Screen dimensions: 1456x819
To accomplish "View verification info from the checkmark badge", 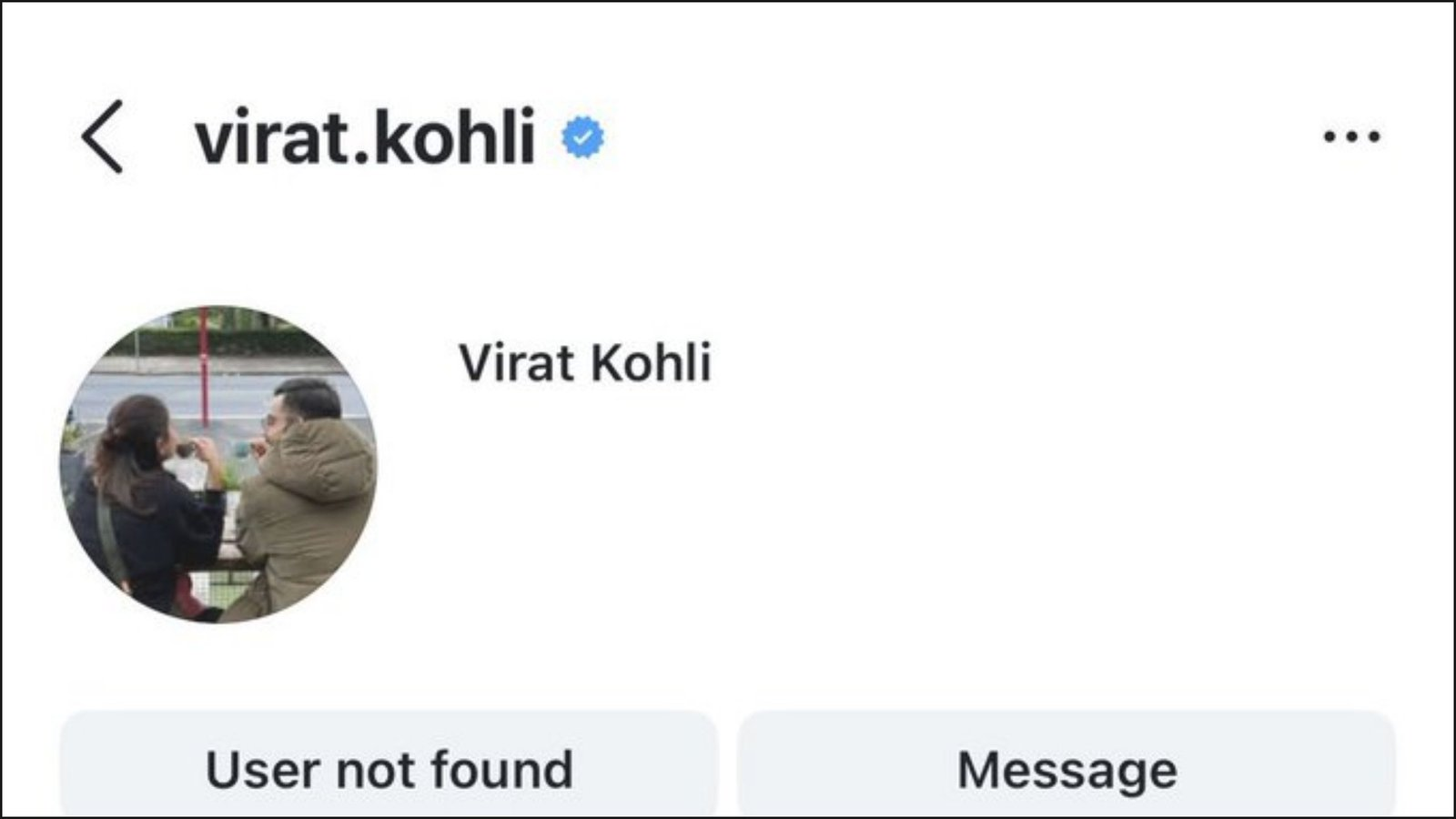I will [582, 137].
